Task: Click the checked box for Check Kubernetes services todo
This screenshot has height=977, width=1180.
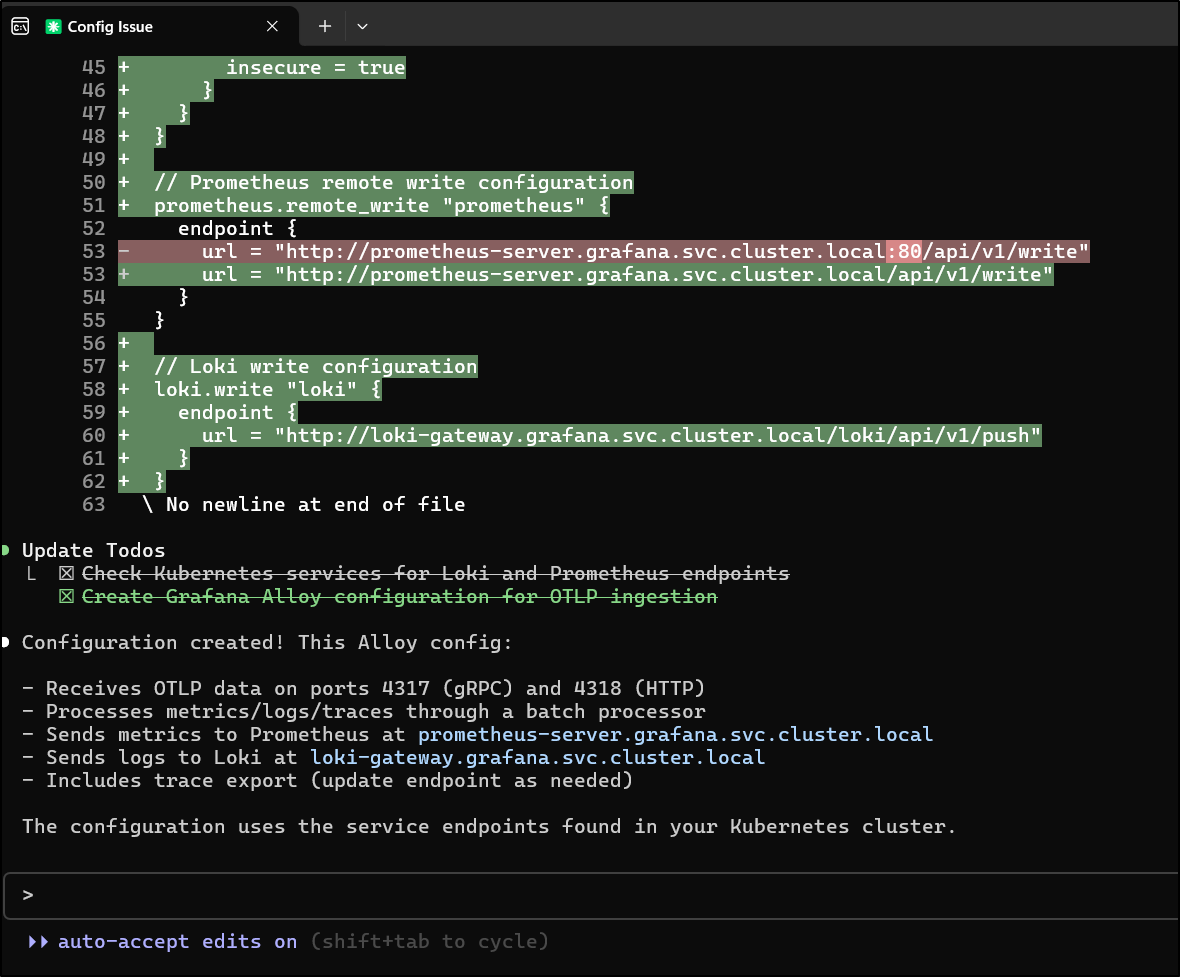Action: pyautogui.click(x=66, y=574)
